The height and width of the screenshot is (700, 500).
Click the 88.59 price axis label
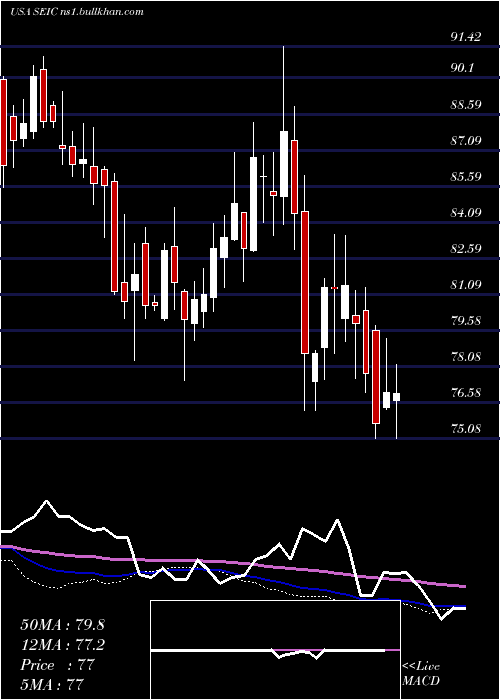[466, 105]
